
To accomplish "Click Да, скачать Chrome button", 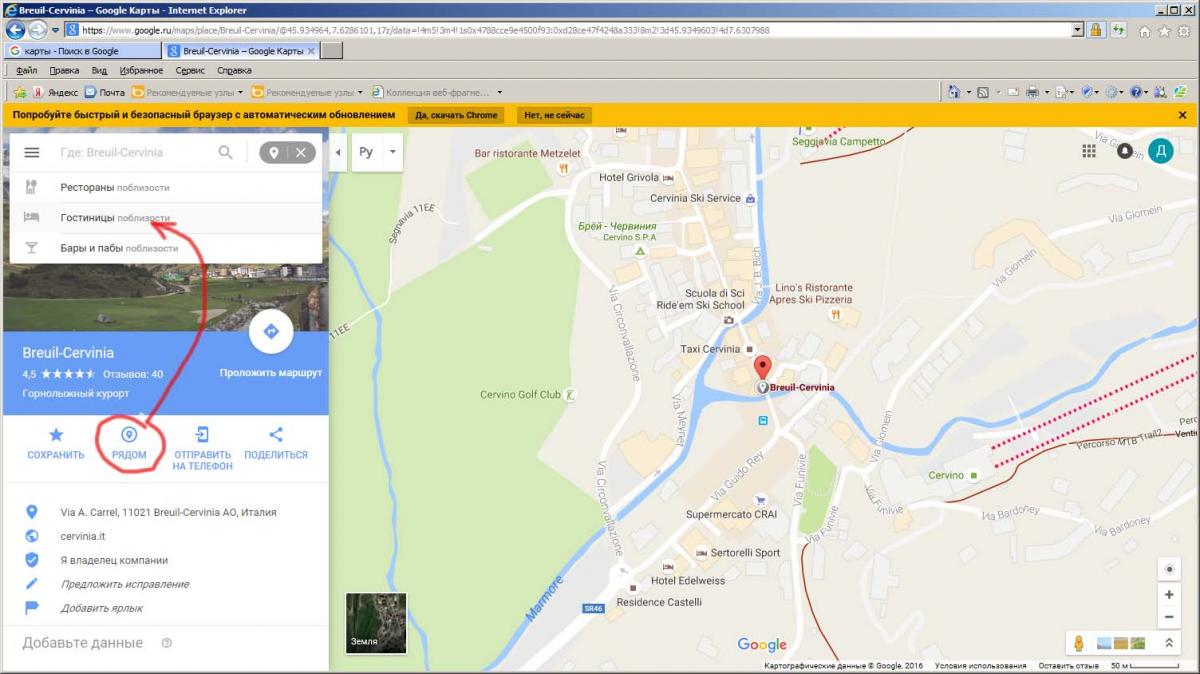I will coord(455,115).
